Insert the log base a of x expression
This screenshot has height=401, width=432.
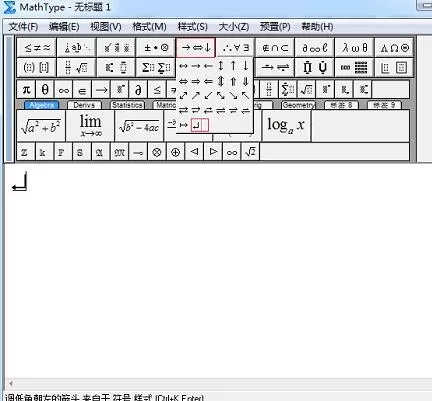(x=287, y=126)
